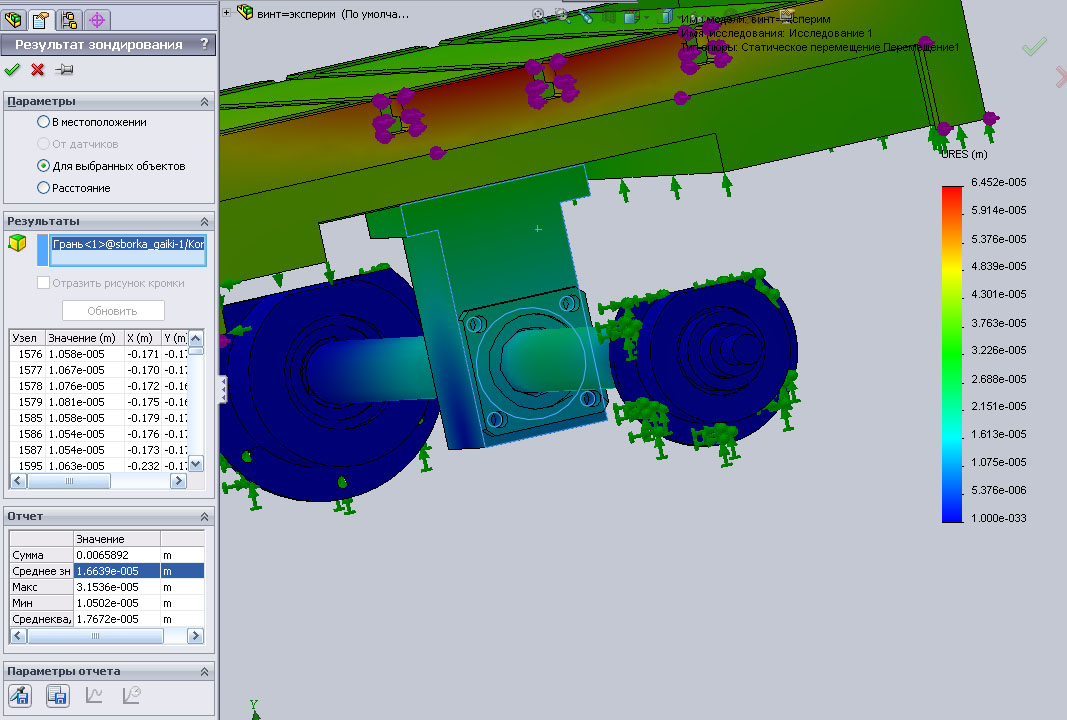Open the DimXpertManager crosshair tab
The image size is (1067, 720).
click(97, 20)
